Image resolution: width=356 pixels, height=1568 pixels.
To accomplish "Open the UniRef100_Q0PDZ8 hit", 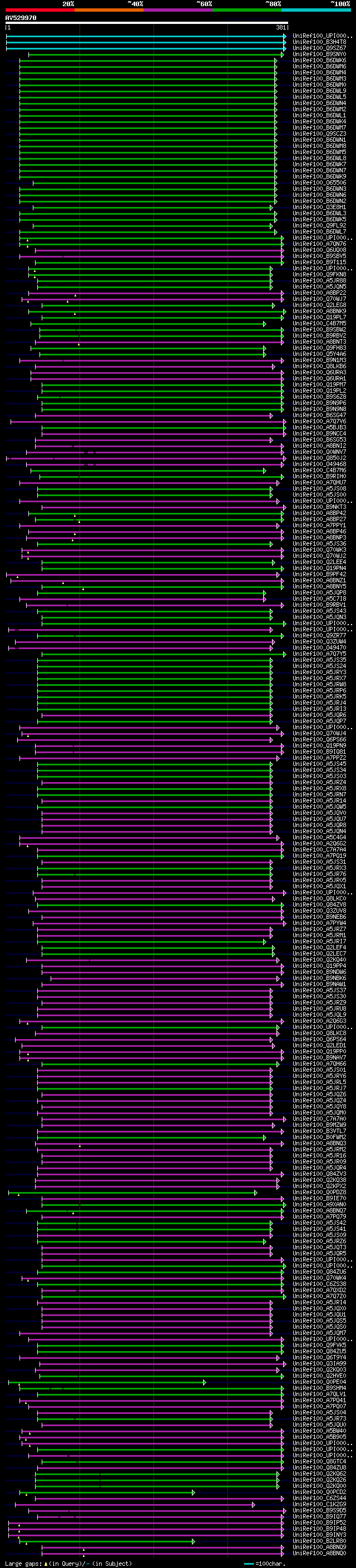I will pyautogui.click(x=319, y=1193).
